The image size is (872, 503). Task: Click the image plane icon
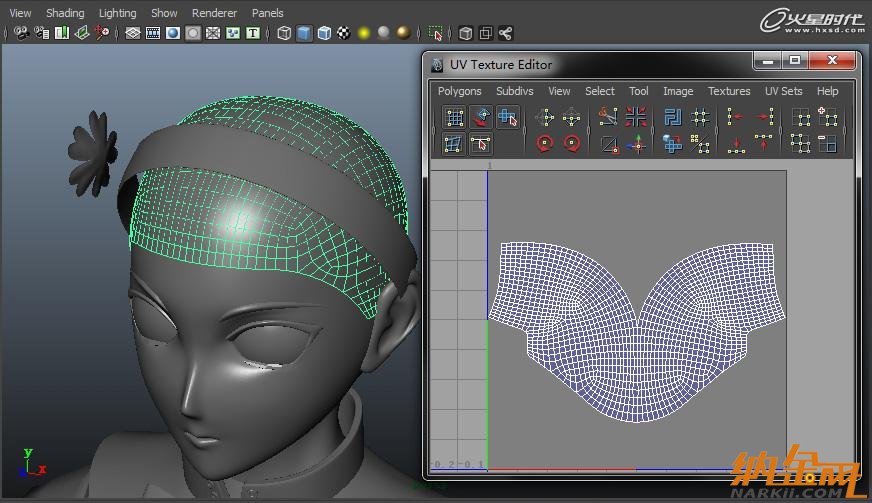pos(82,33)
